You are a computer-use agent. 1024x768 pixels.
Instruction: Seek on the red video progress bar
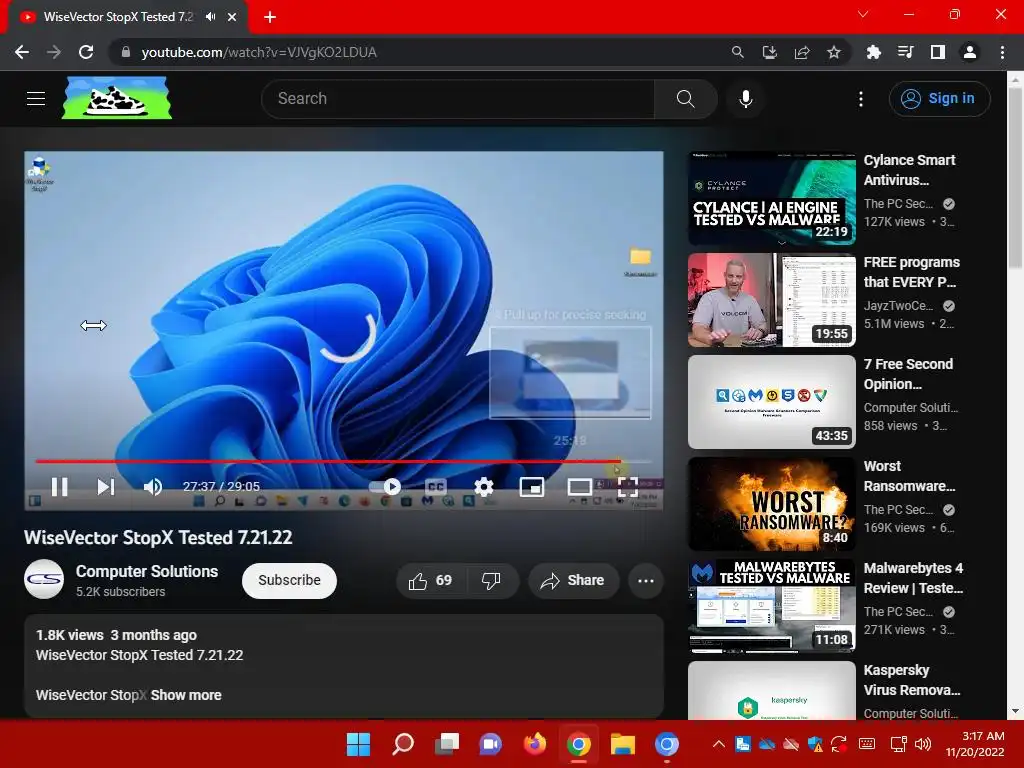343,461
